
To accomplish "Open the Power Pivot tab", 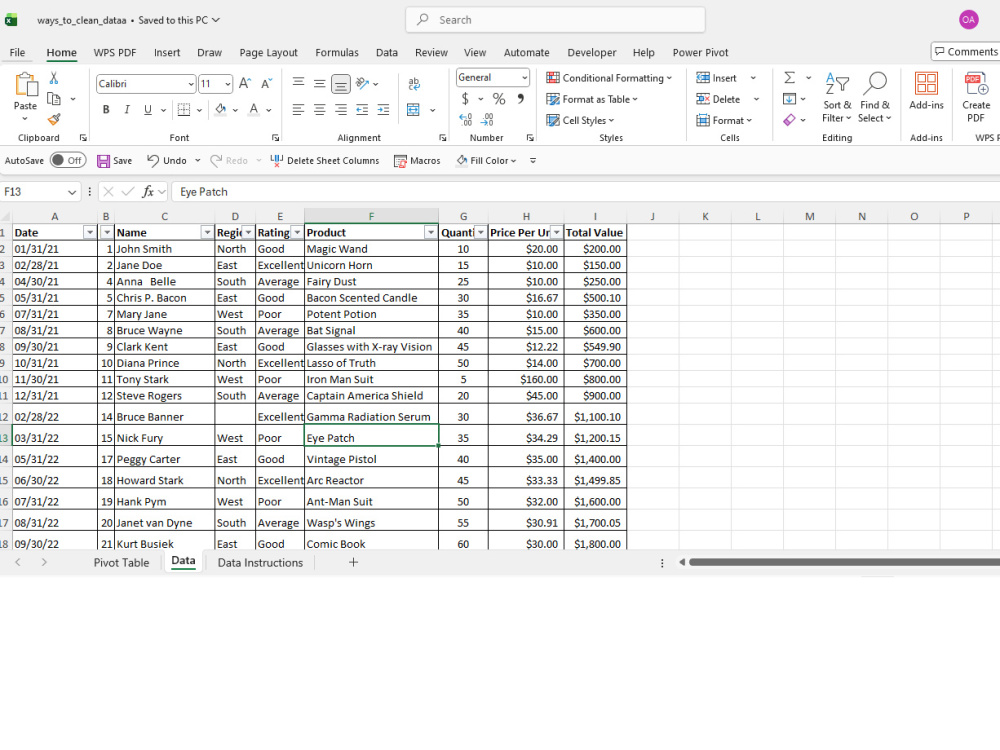I will coord(700,52).
